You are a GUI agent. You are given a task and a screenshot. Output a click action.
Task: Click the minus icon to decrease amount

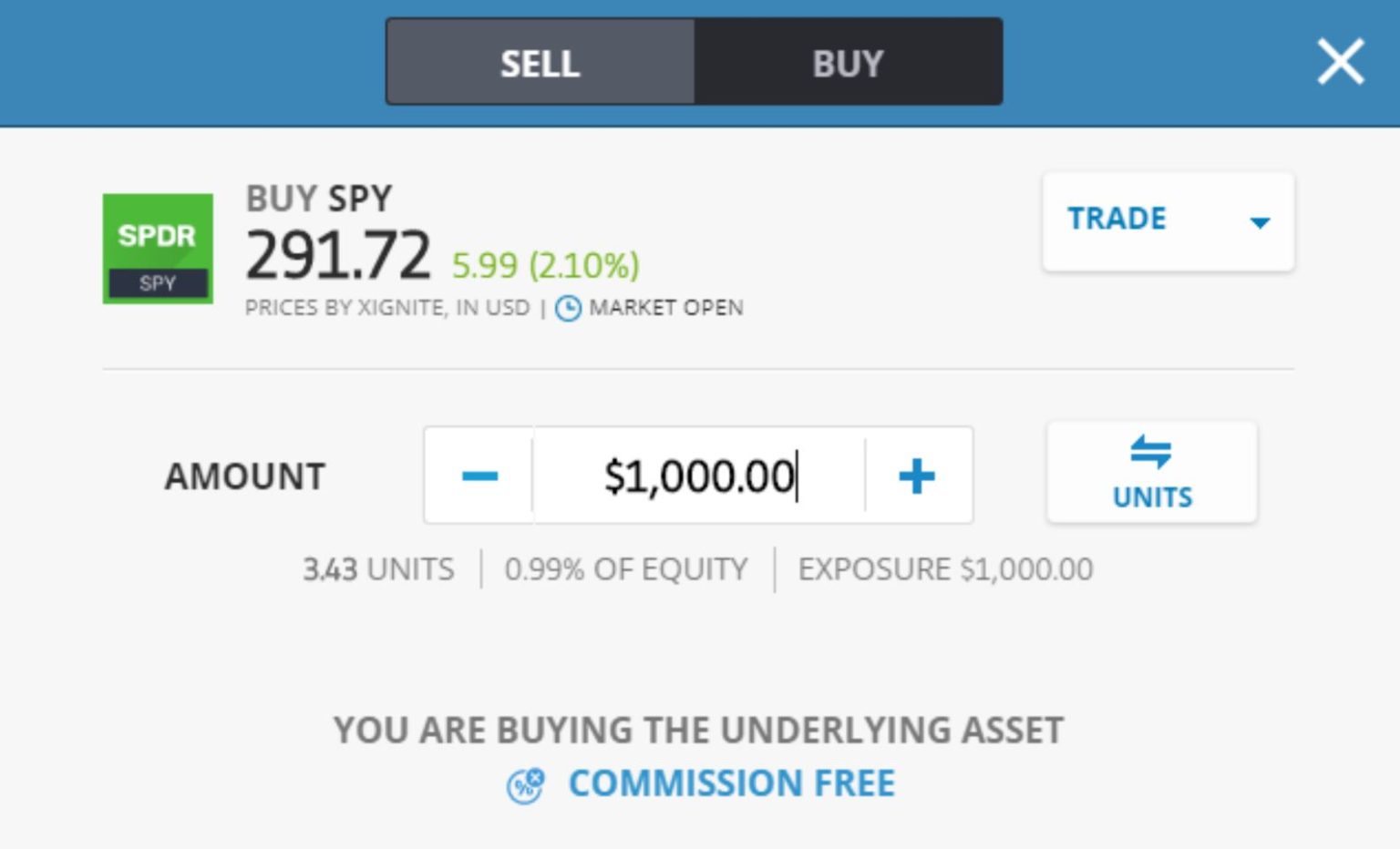point(479,474)
